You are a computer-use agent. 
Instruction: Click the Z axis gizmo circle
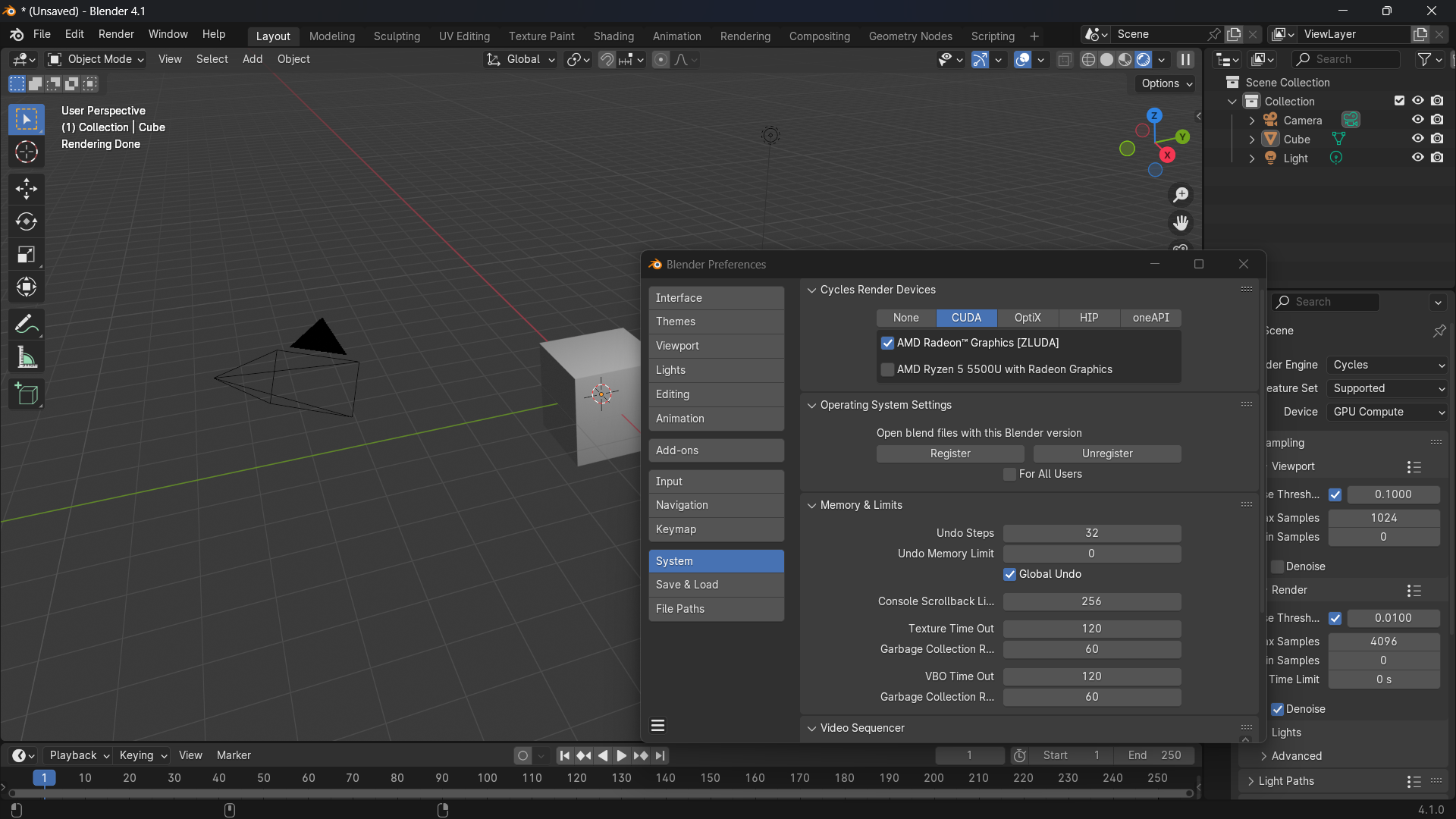coord(1154,116)
